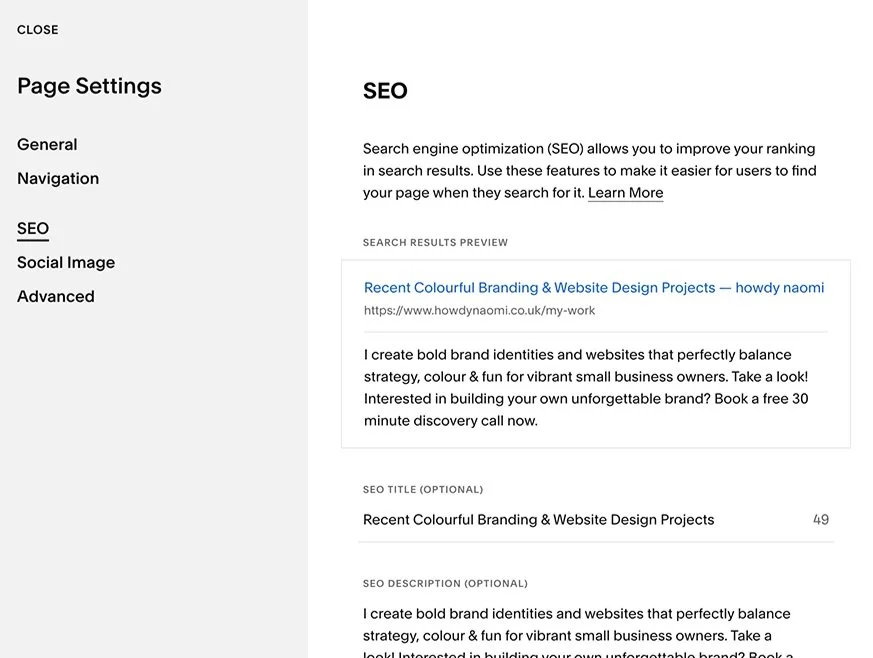Click the search preview description text
Screen dimensions: 873x658
tap(586, 388)
